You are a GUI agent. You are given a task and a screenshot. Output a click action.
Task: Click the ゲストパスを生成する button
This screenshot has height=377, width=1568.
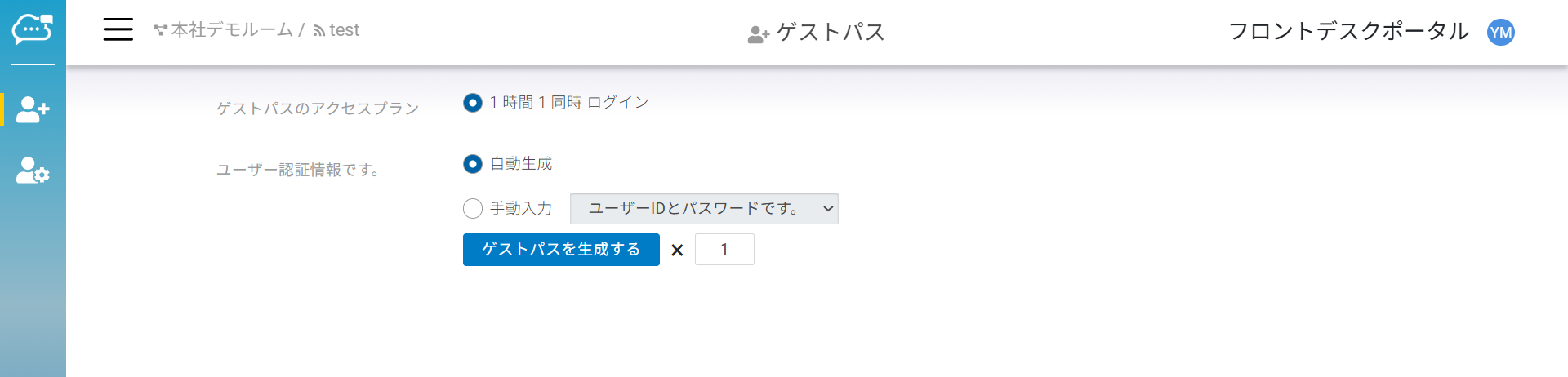561,250
